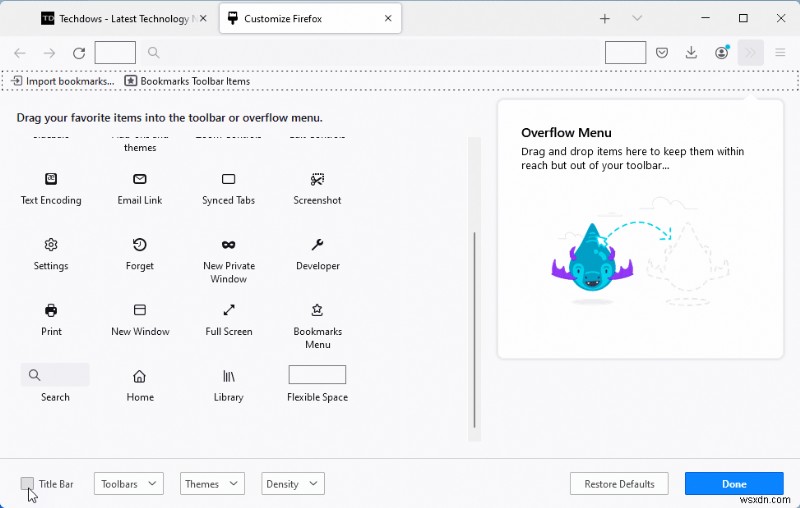This screenshot has width=800, height=508.
Task: Click the Overflow Menu heading
Action: (566, 133)
